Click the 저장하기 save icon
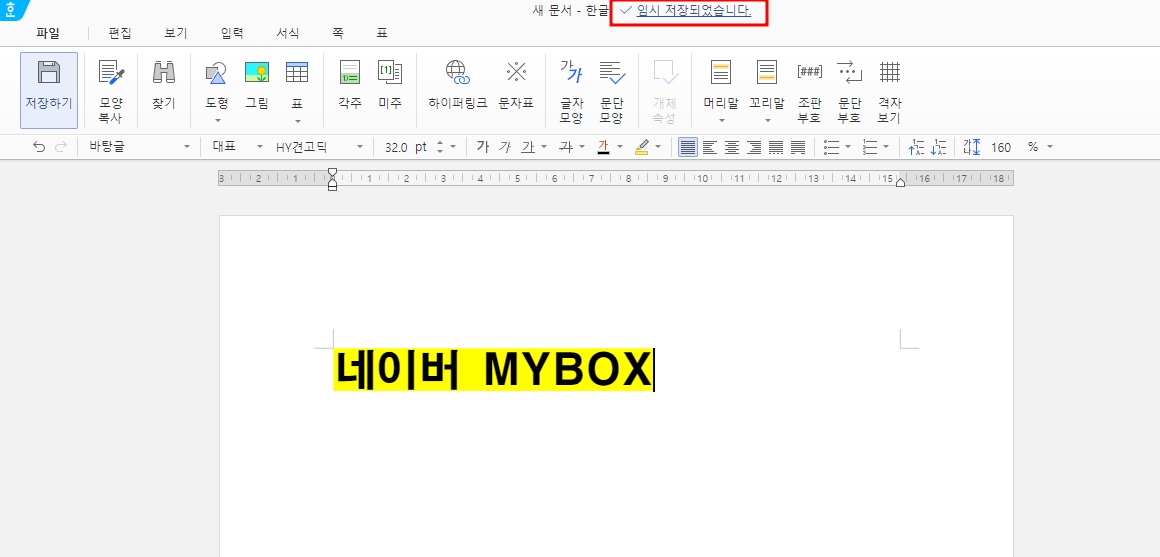Viewport: 1160px width, 557px height. pyautogui.click(x=49, y=72)
